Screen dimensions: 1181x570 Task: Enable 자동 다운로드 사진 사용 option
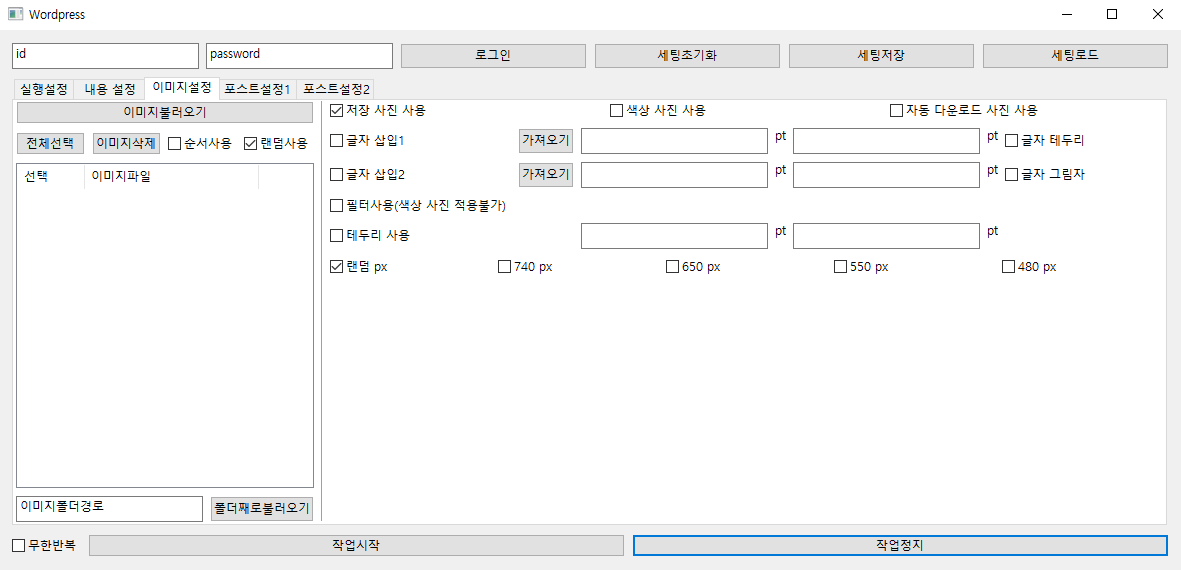point(897,110)
